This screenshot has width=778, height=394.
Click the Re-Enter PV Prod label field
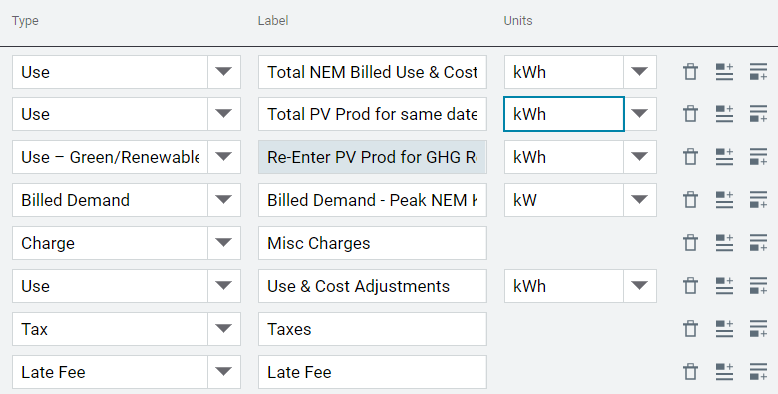pyautogui.click(x=372, y=157)
